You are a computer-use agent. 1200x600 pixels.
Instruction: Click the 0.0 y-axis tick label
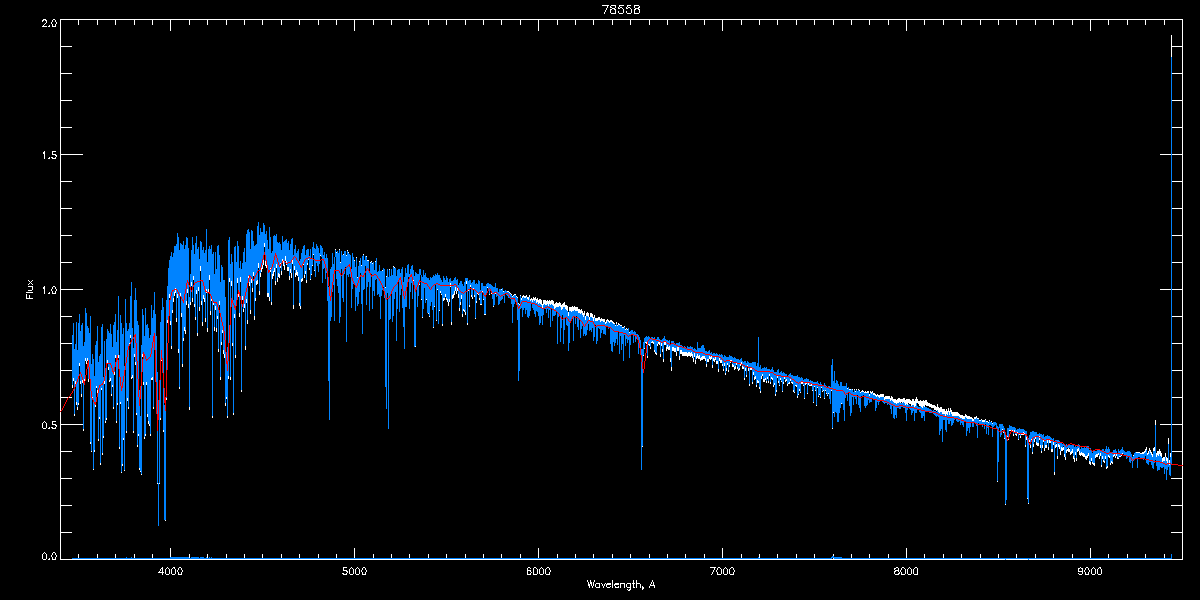pos(49,555)
